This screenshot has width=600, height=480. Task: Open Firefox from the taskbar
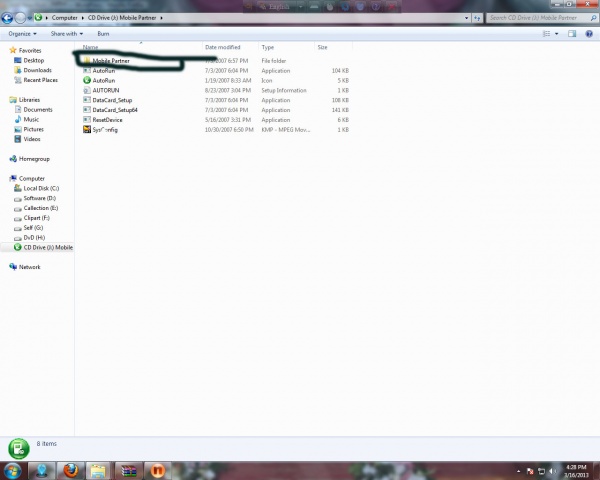pos(70,471)
